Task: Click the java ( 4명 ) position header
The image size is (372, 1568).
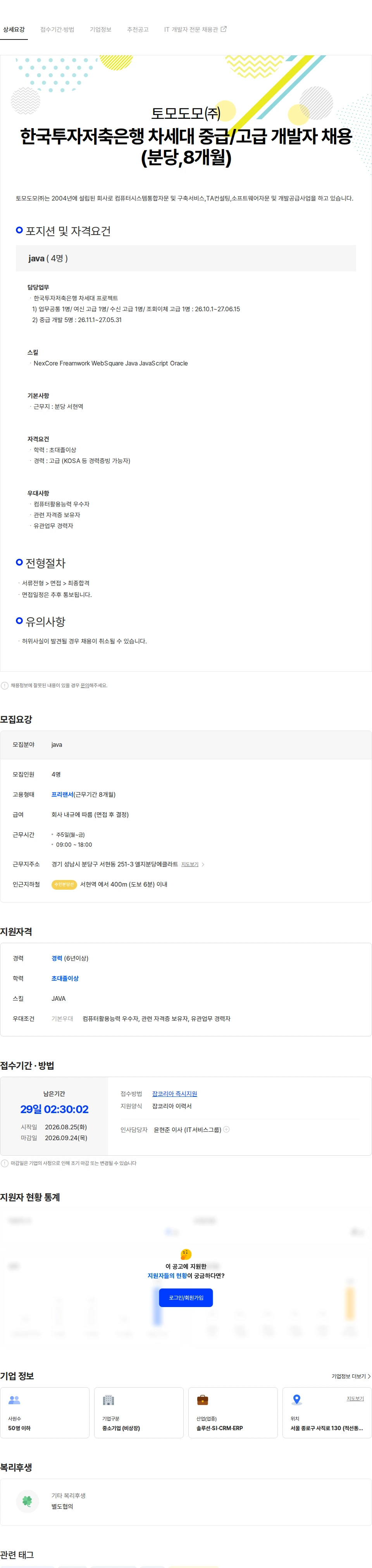Action: (186, 258)
